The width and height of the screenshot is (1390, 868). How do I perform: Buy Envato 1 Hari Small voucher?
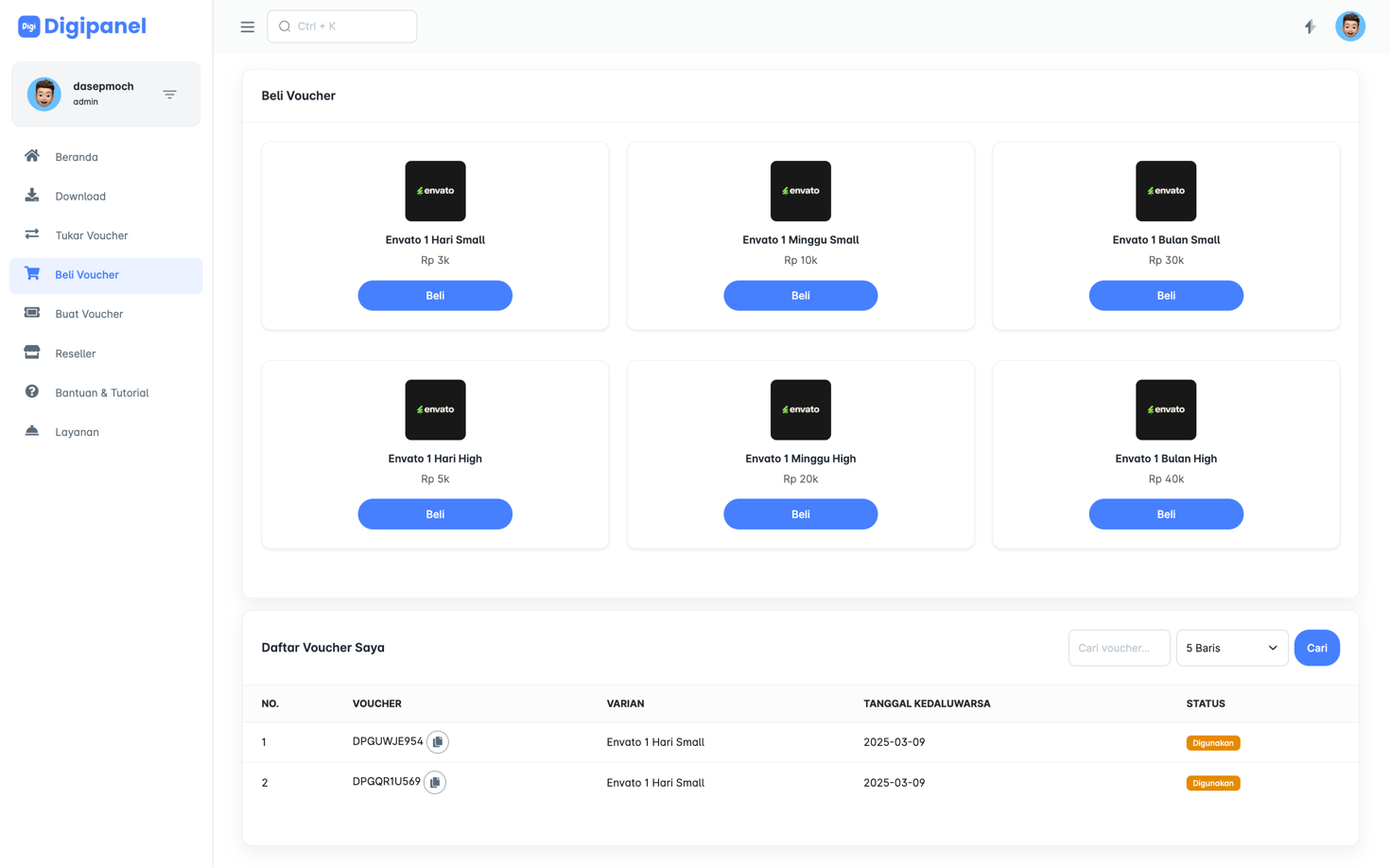pyautogui.click(x=435, y=295)
